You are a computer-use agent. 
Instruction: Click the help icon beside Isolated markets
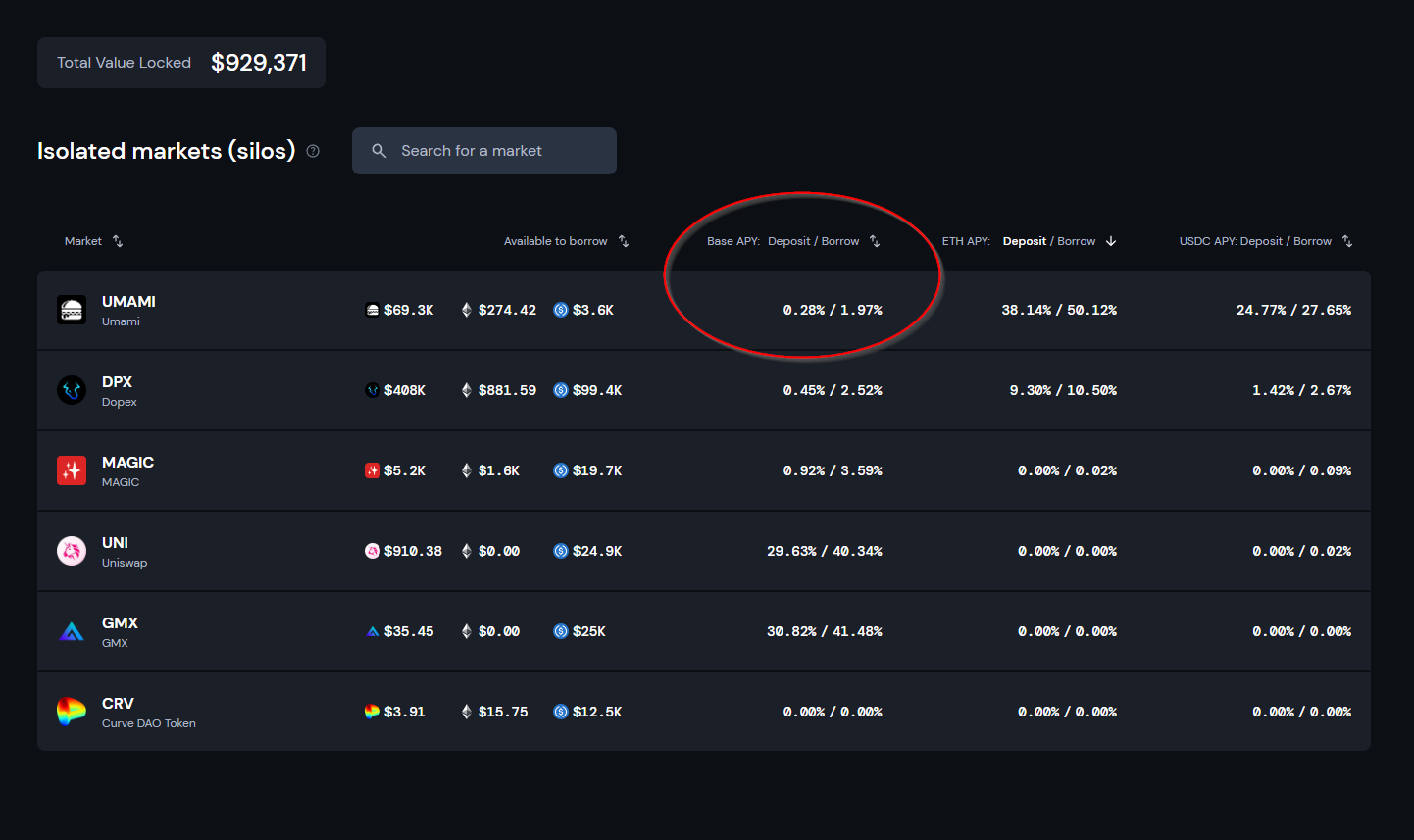pyautogui.click(x=313, y=151)
